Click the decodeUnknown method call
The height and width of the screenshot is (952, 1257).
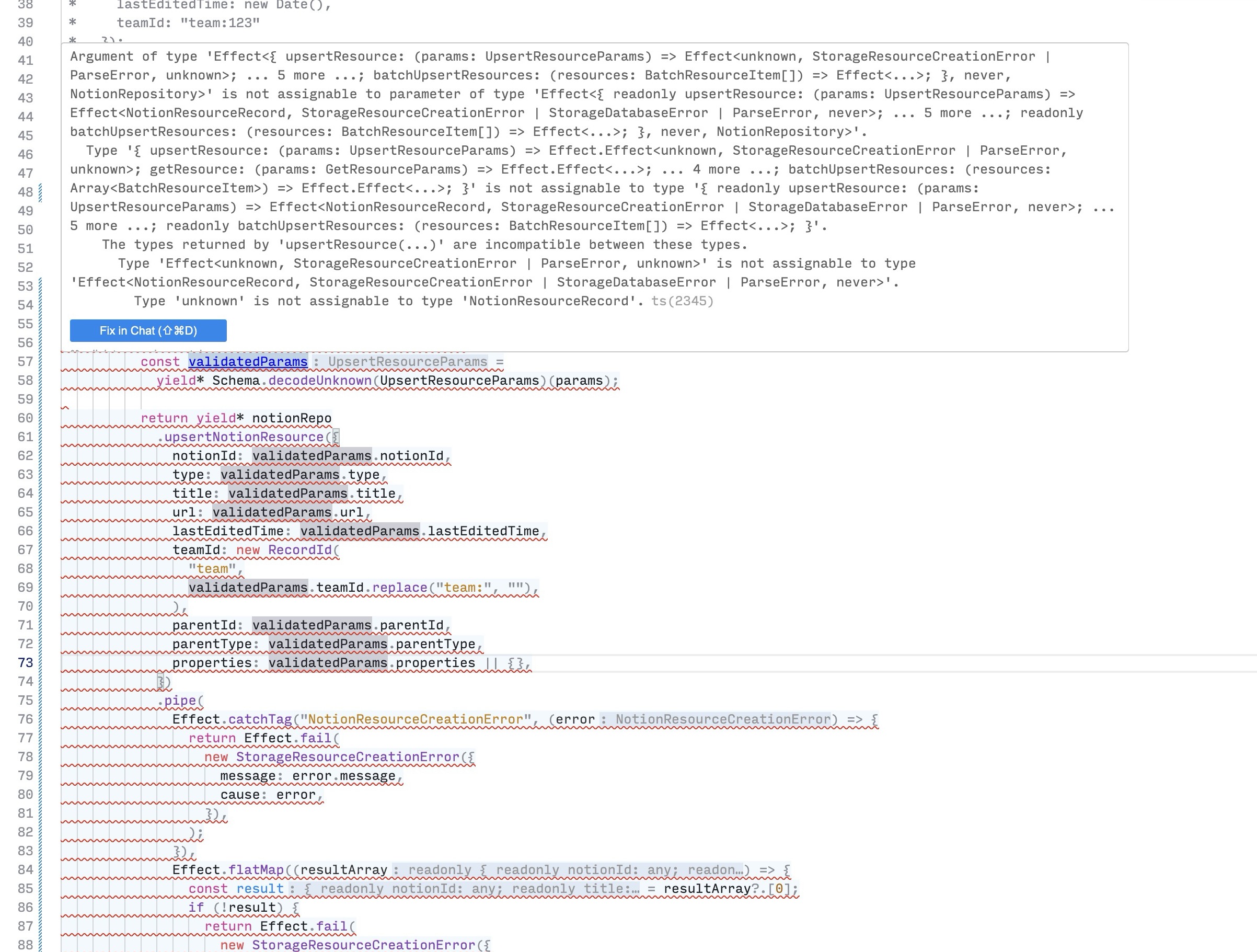319,381
